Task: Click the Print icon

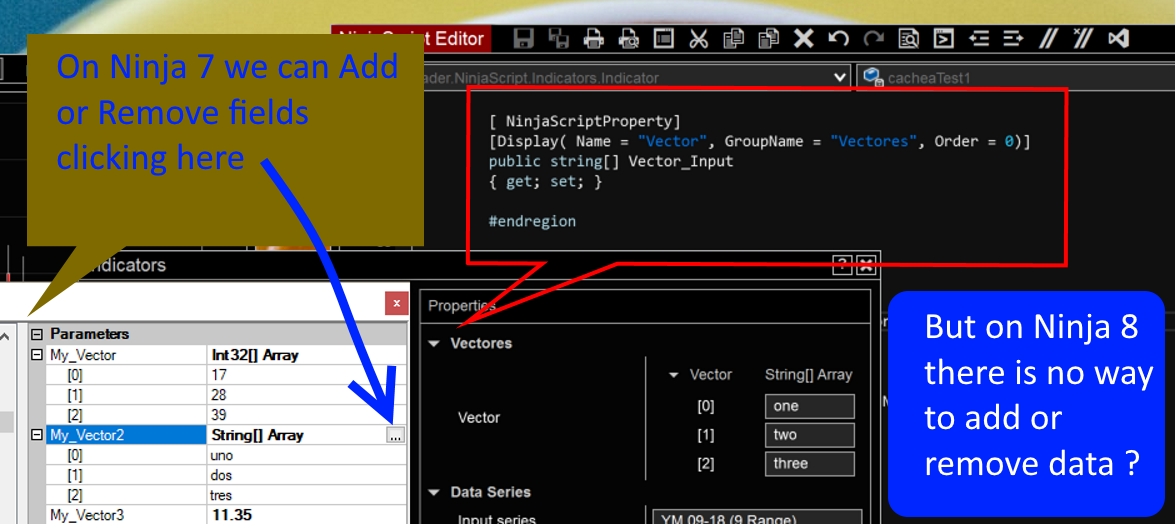Action: coord(593,38)
